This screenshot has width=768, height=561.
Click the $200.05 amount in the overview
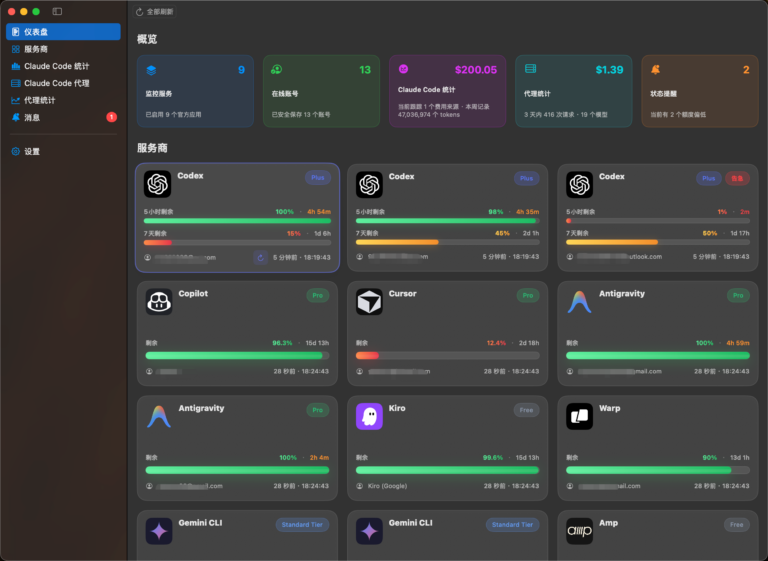(x=476, y=70)
